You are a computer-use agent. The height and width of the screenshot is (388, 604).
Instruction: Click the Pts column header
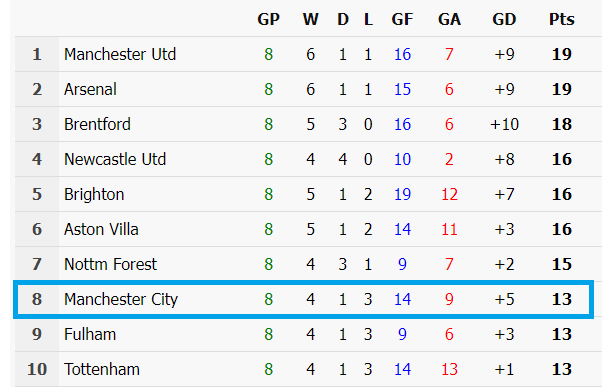tap(562, 19)
